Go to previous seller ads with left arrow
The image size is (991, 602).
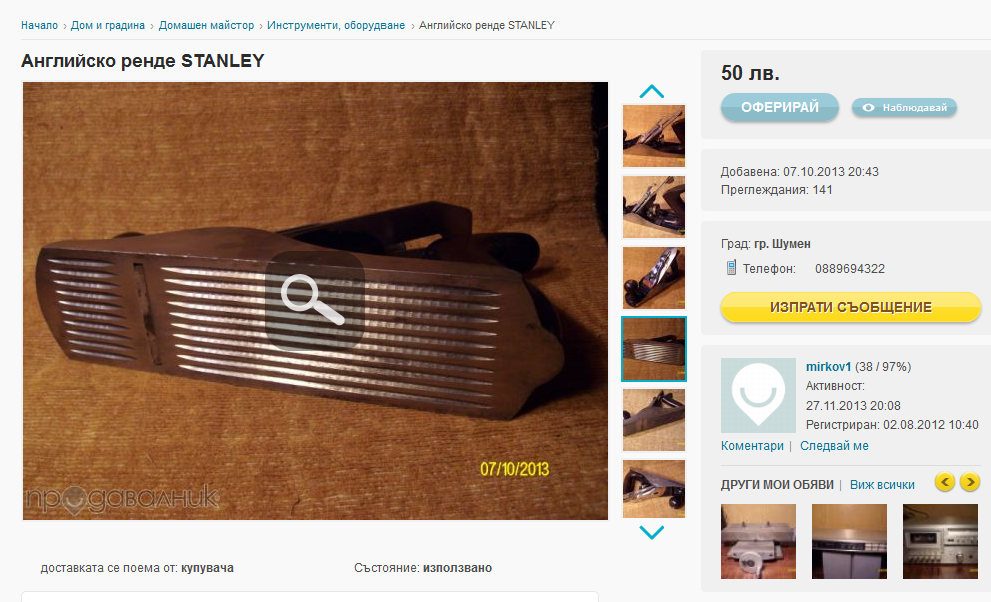point(945,483)
